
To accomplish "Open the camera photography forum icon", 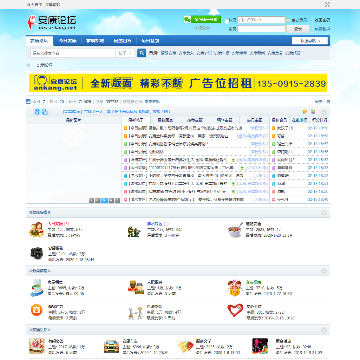I will (x=36, y=253).
